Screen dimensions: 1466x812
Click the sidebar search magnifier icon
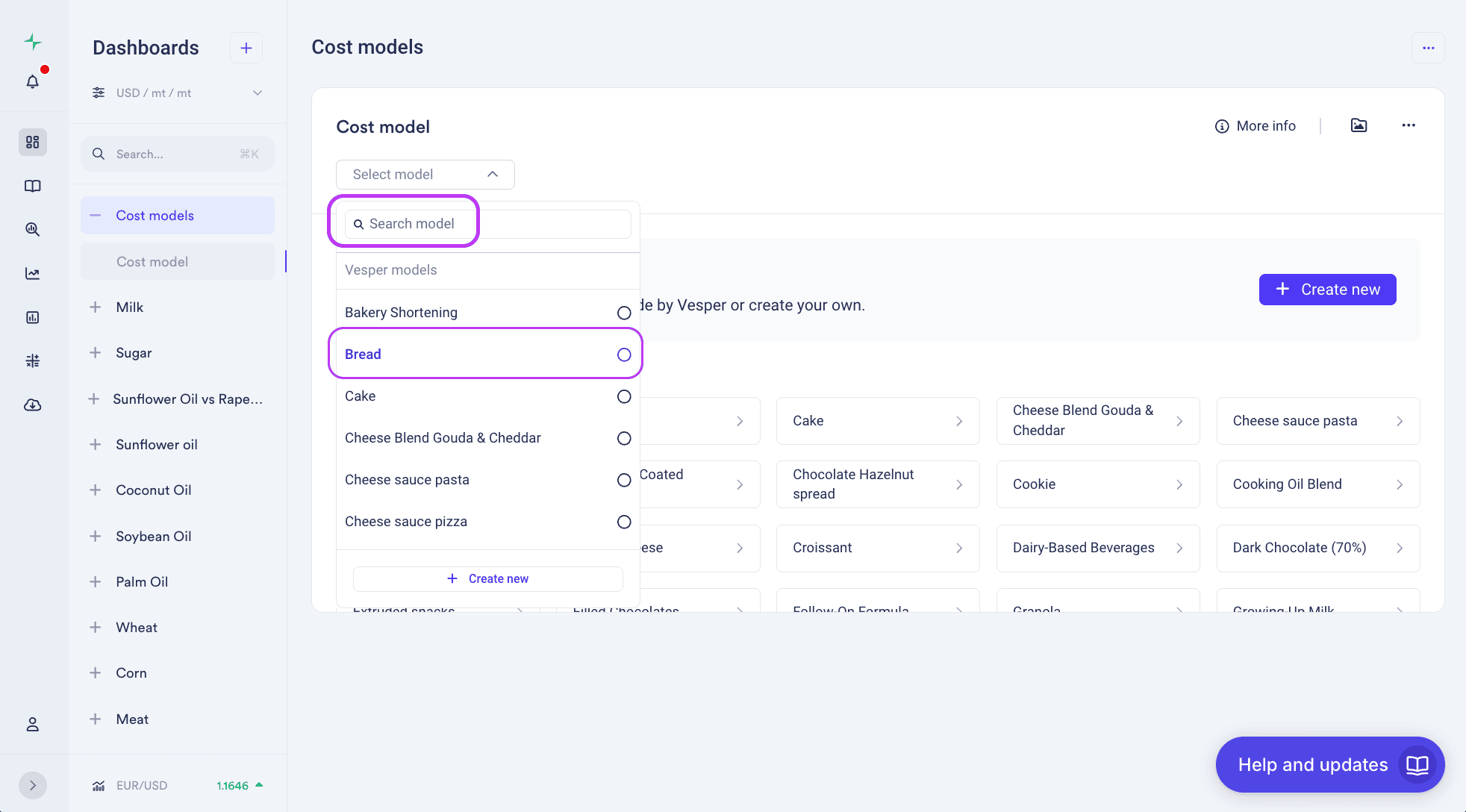tap(99, 154)
